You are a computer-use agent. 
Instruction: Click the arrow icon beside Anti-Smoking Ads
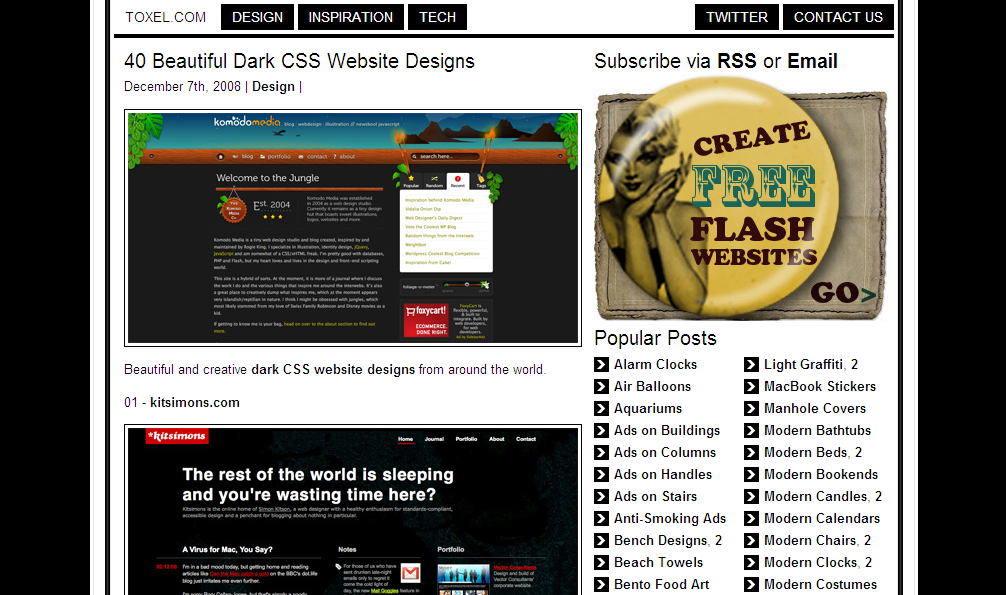(x=601, y=519)
